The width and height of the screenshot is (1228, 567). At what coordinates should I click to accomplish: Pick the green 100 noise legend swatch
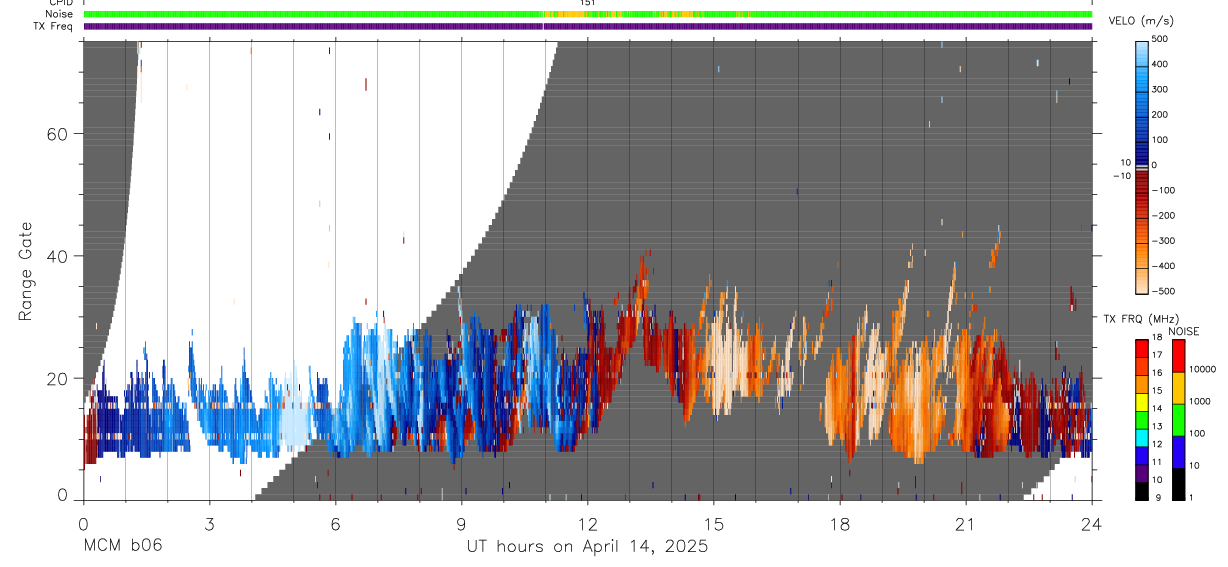pos(1179,419)
